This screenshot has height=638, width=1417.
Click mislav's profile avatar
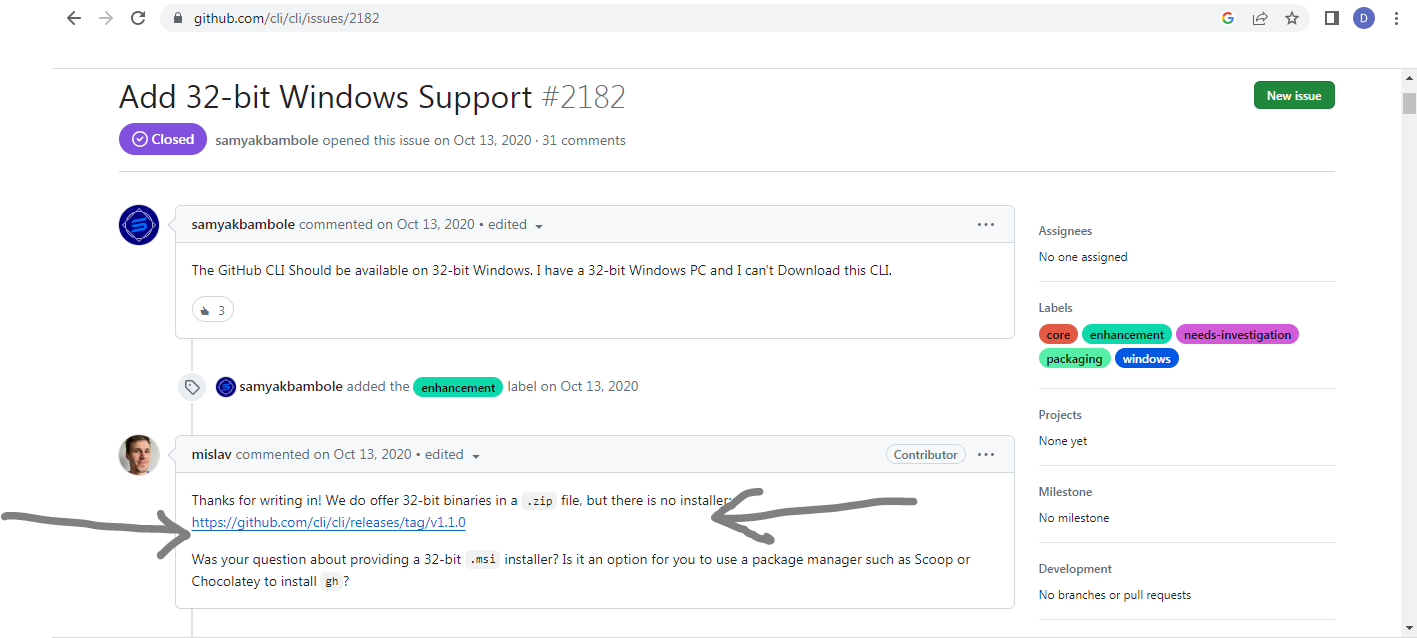pyautogui.click(x=138, y=455)
